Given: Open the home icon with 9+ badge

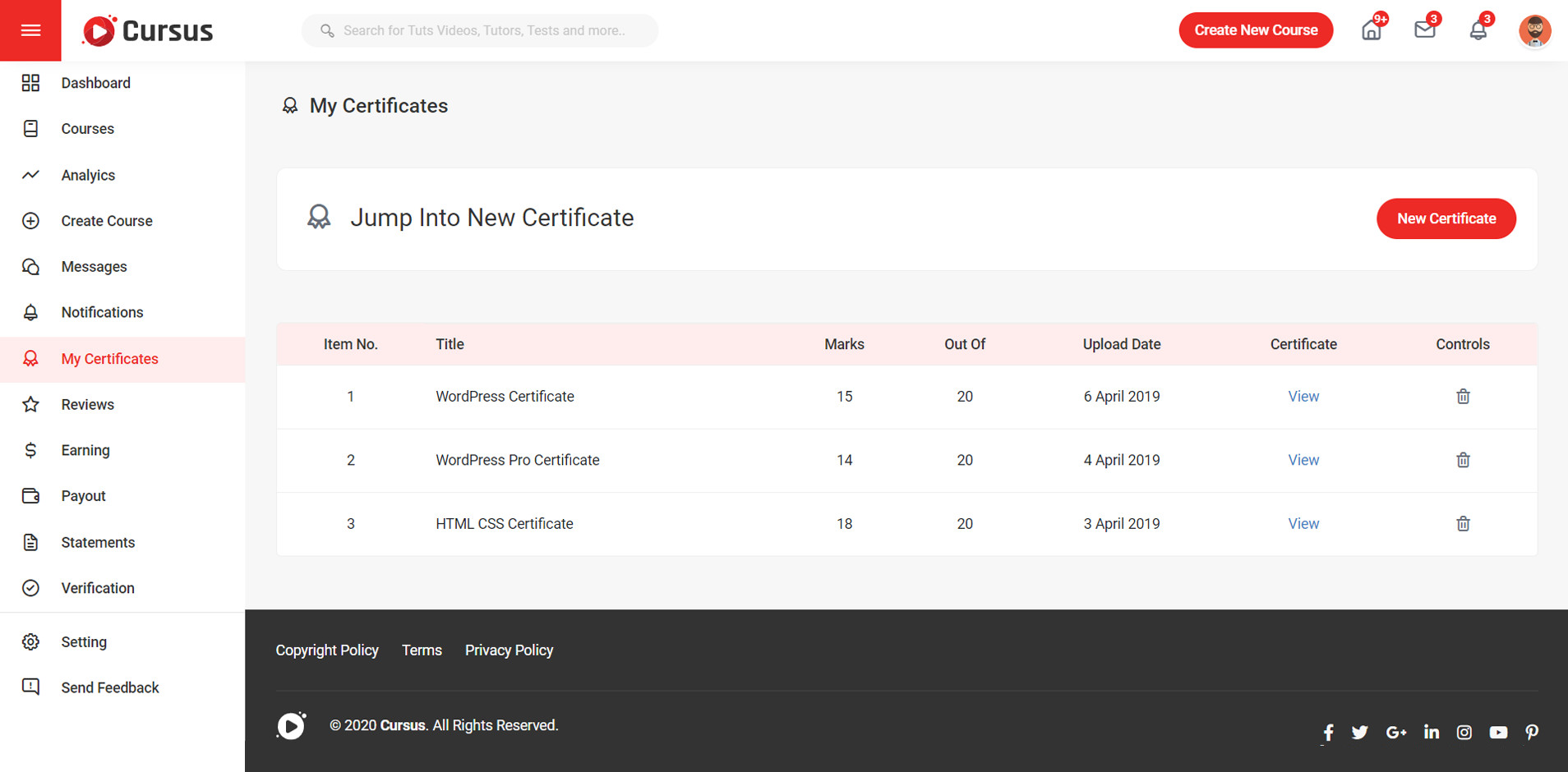Looking at the screenshot, I should tap(1371, 31).
